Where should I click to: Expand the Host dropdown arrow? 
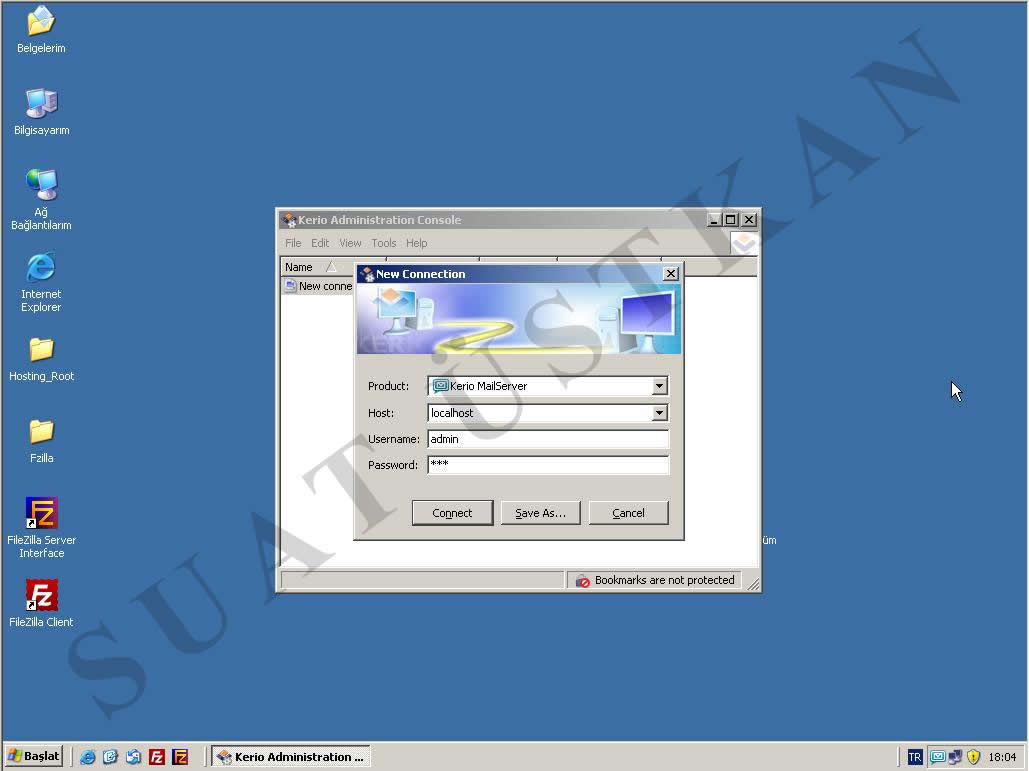[660, 413]
